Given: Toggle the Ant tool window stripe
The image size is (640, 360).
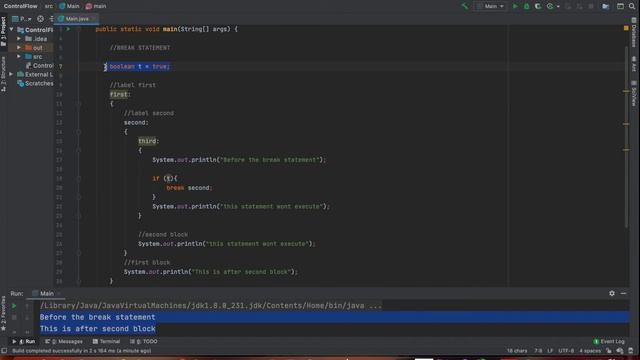Looking at the screenshot, I should point(634,64).
